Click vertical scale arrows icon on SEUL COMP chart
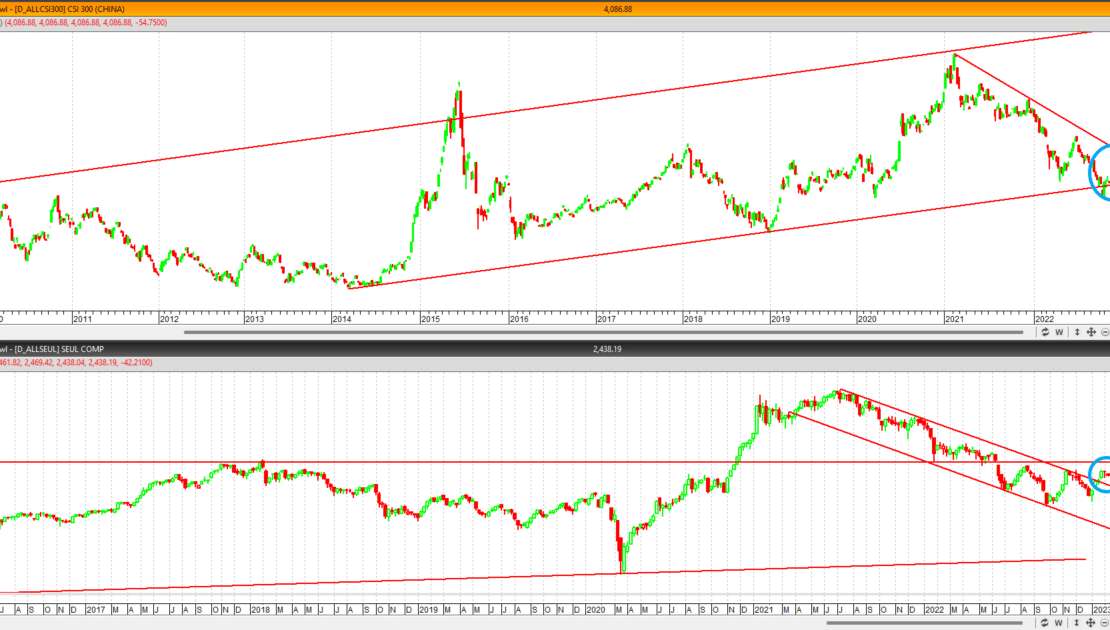 tap(1077, 623)
